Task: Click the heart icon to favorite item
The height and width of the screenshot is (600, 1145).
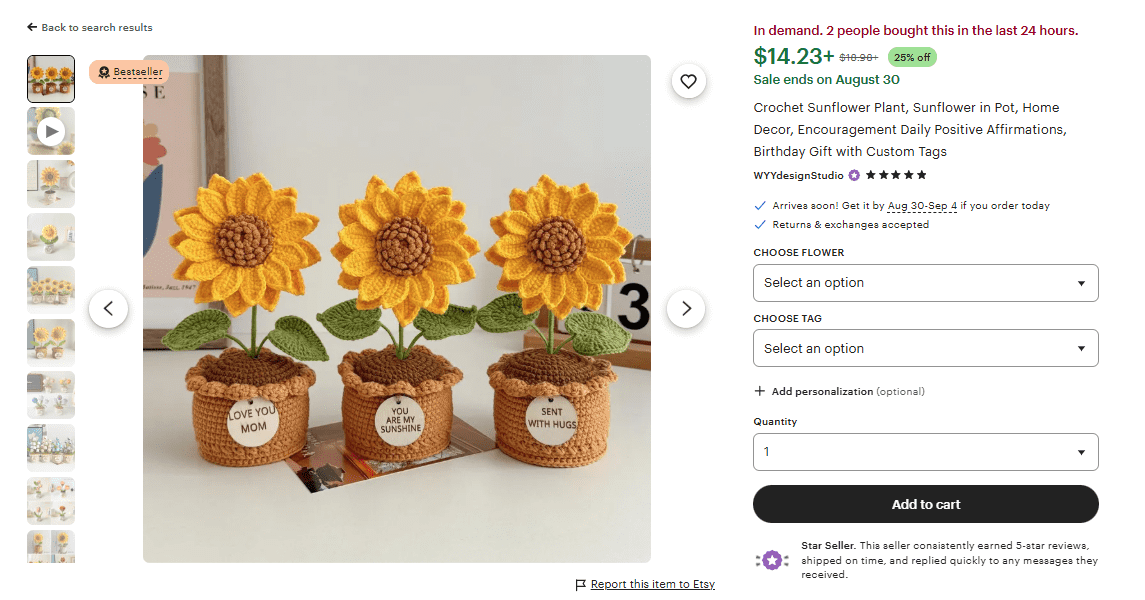Action: [688, 81]
